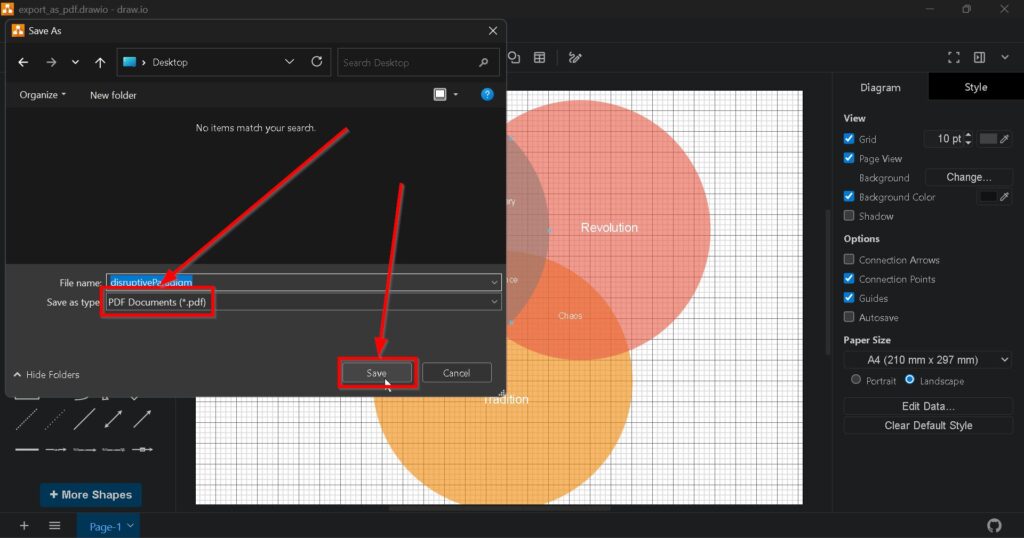Click the table insert icon in toolbar
Screen dimensions: 1024x538
point(540,58)
